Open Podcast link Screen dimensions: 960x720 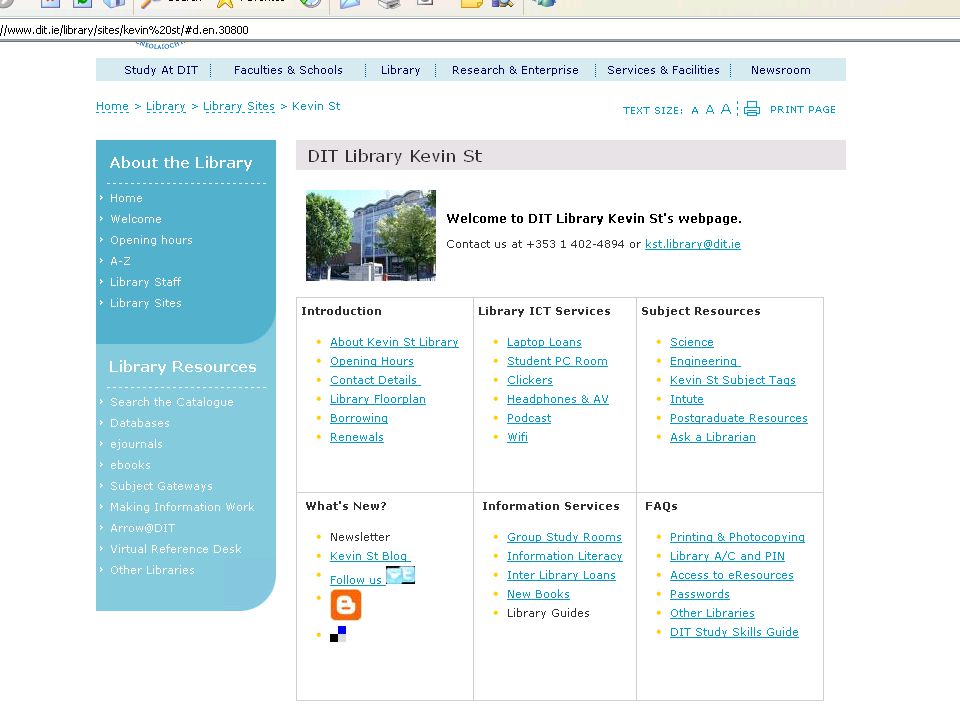[x=529, y=418]
